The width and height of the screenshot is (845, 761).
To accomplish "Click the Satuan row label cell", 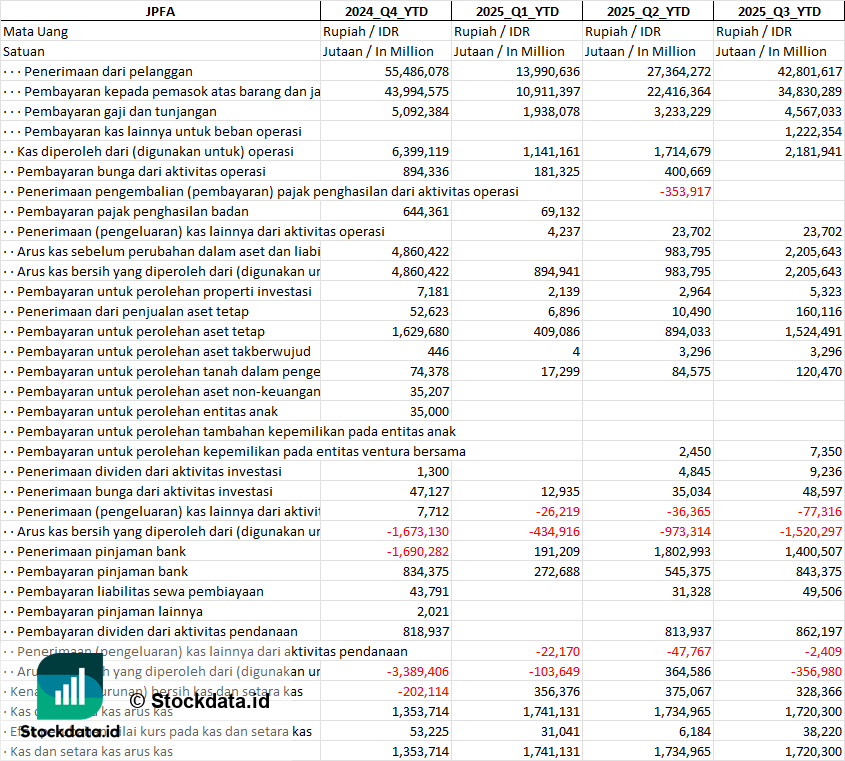I will [x=24, y=51].
